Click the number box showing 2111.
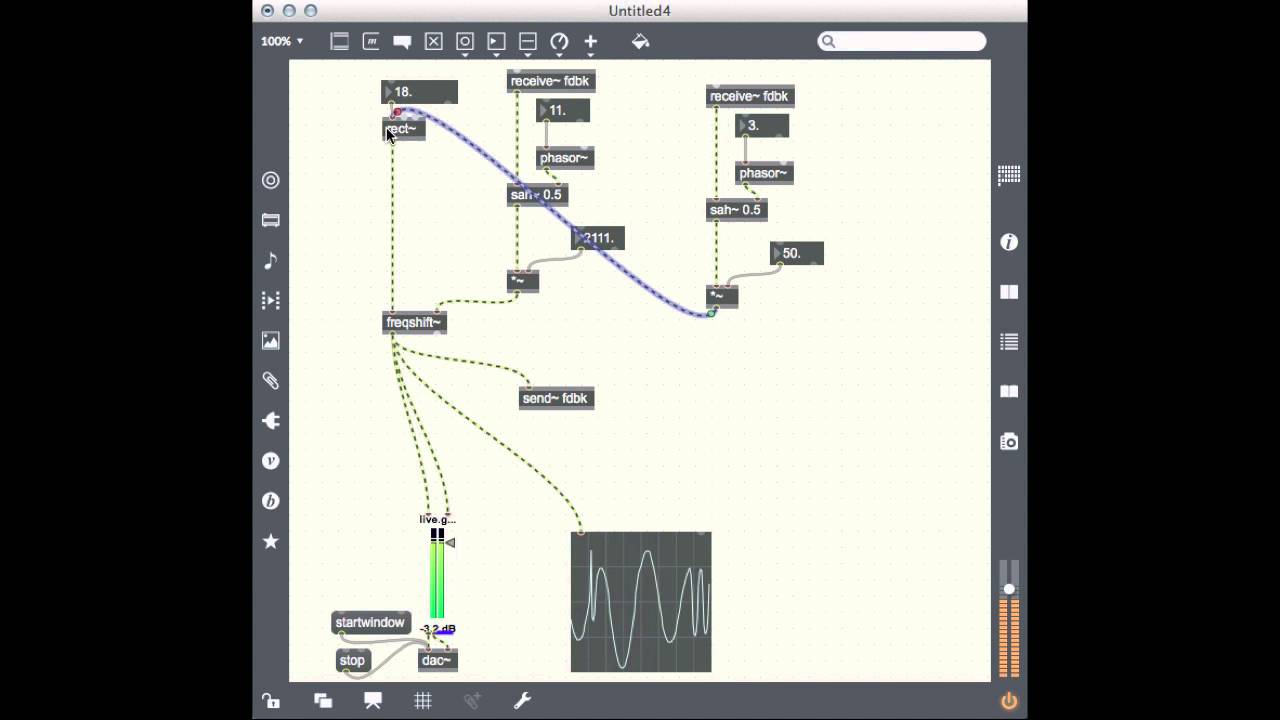 [598, 239]
